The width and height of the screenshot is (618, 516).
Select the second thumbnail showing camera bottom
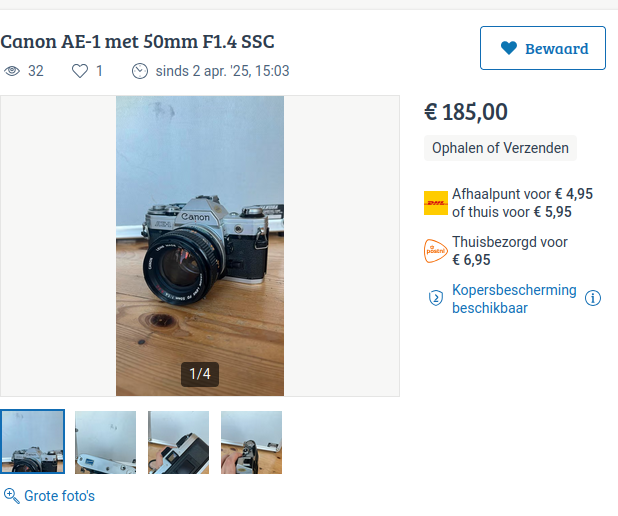(x=106, y=442)
